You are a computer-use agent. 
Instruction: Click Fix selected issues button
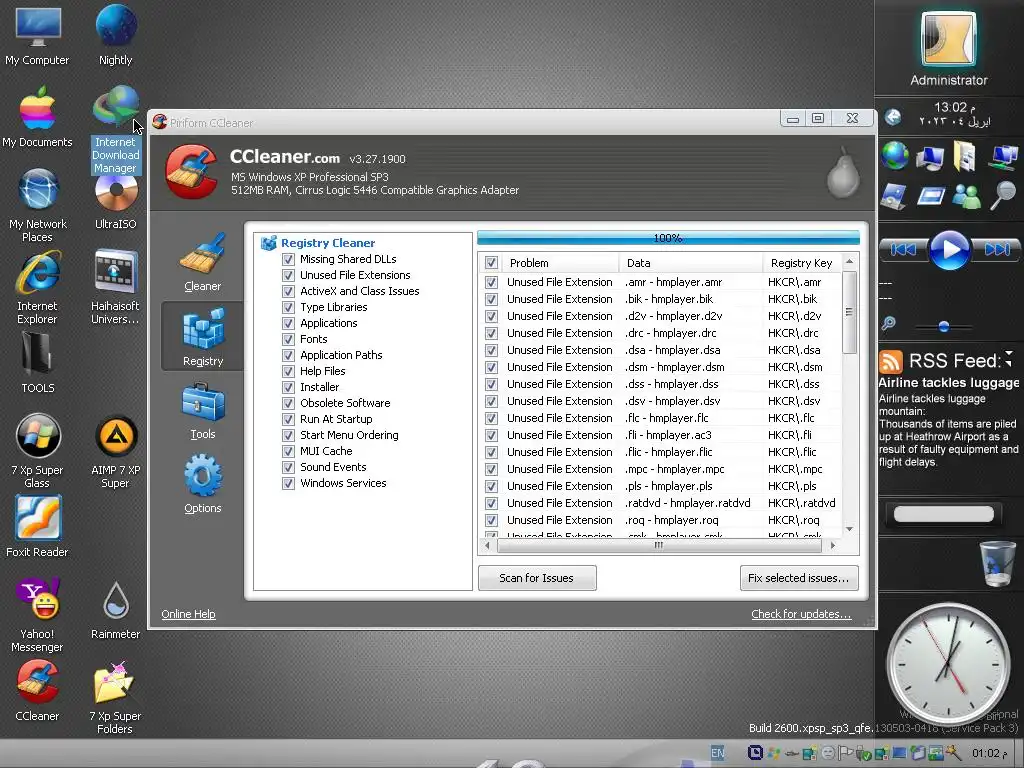click(799, 578)
